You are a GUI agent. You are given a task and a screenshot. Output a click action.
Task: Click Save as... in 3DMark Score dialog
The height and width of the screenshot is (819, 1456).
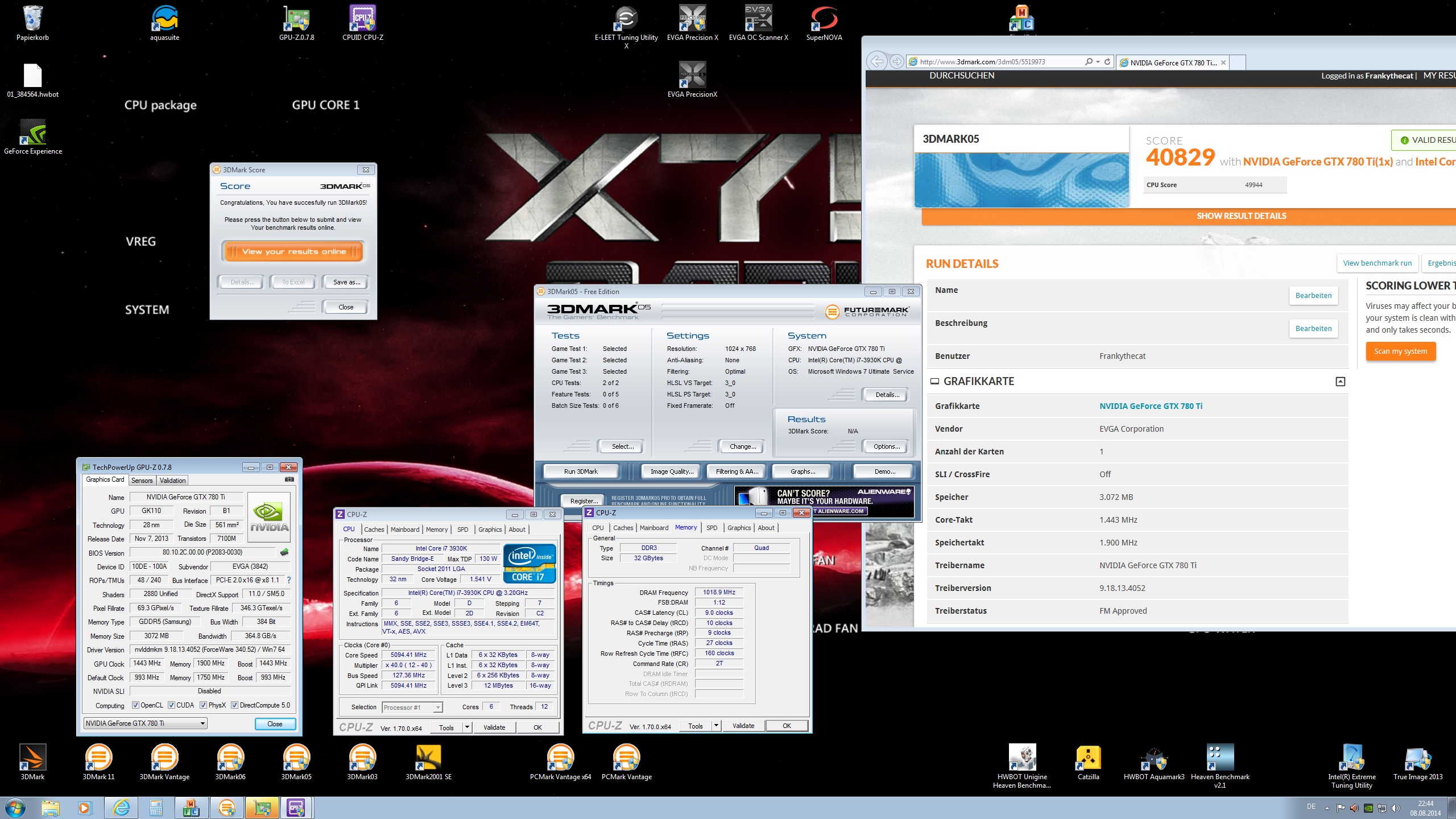pos(346,282)
